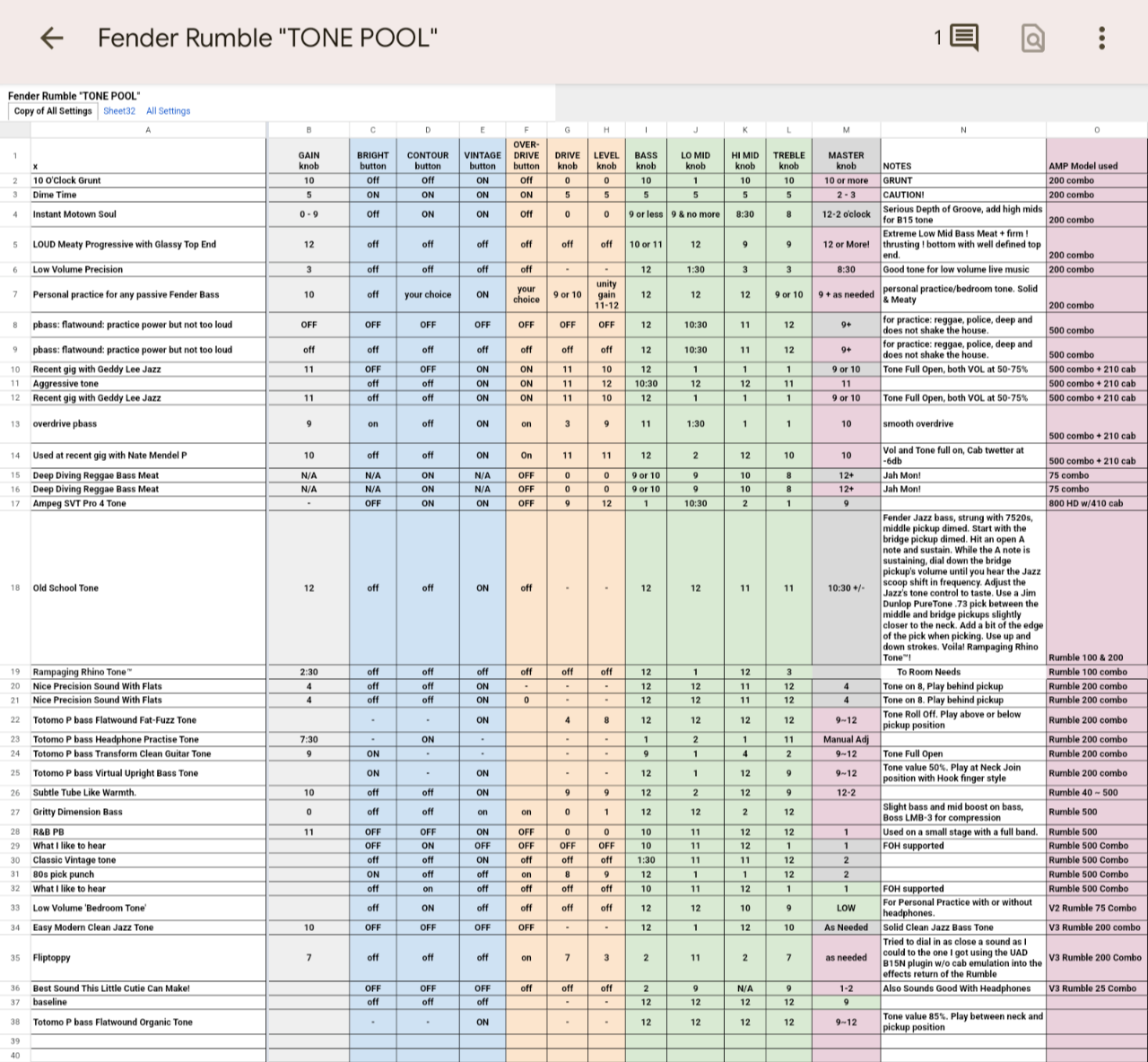
Task: Select column A header
Action: coord(148,130)
